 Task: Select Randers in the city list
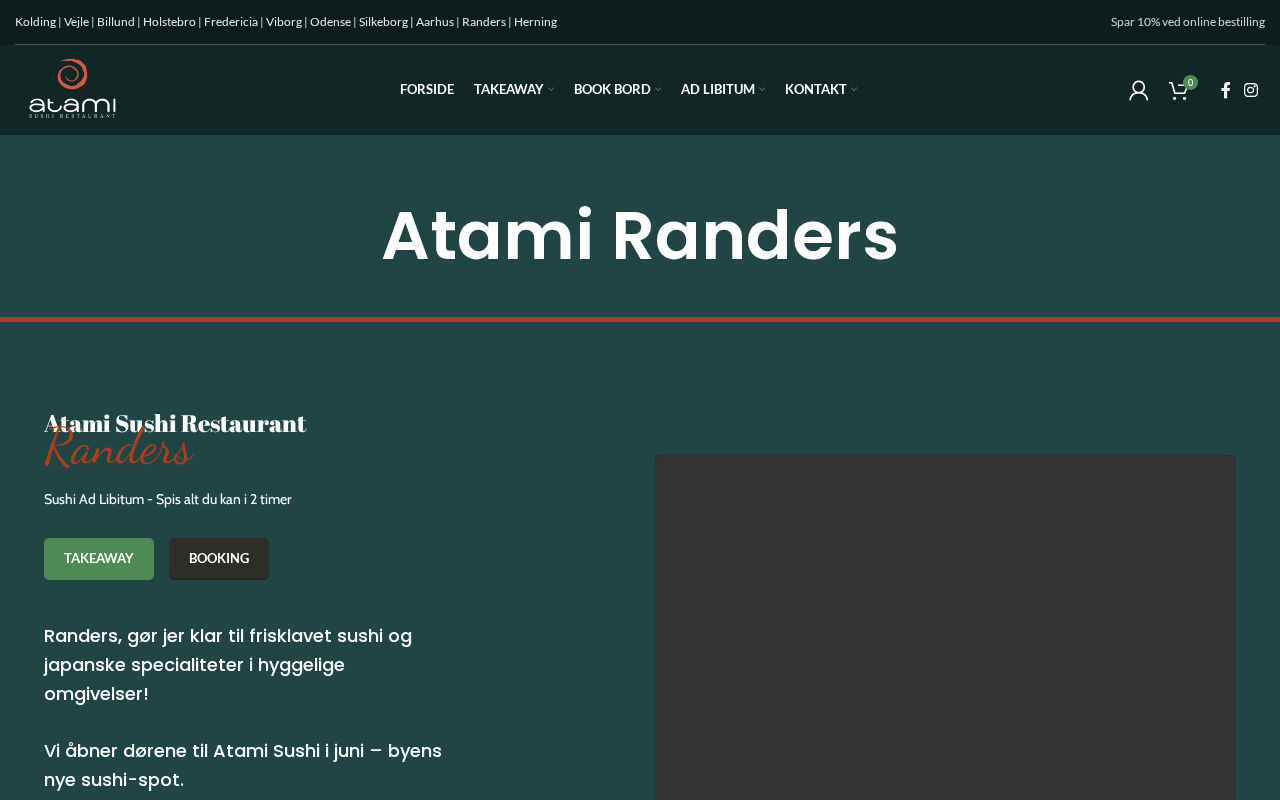[x=484, y=22]
